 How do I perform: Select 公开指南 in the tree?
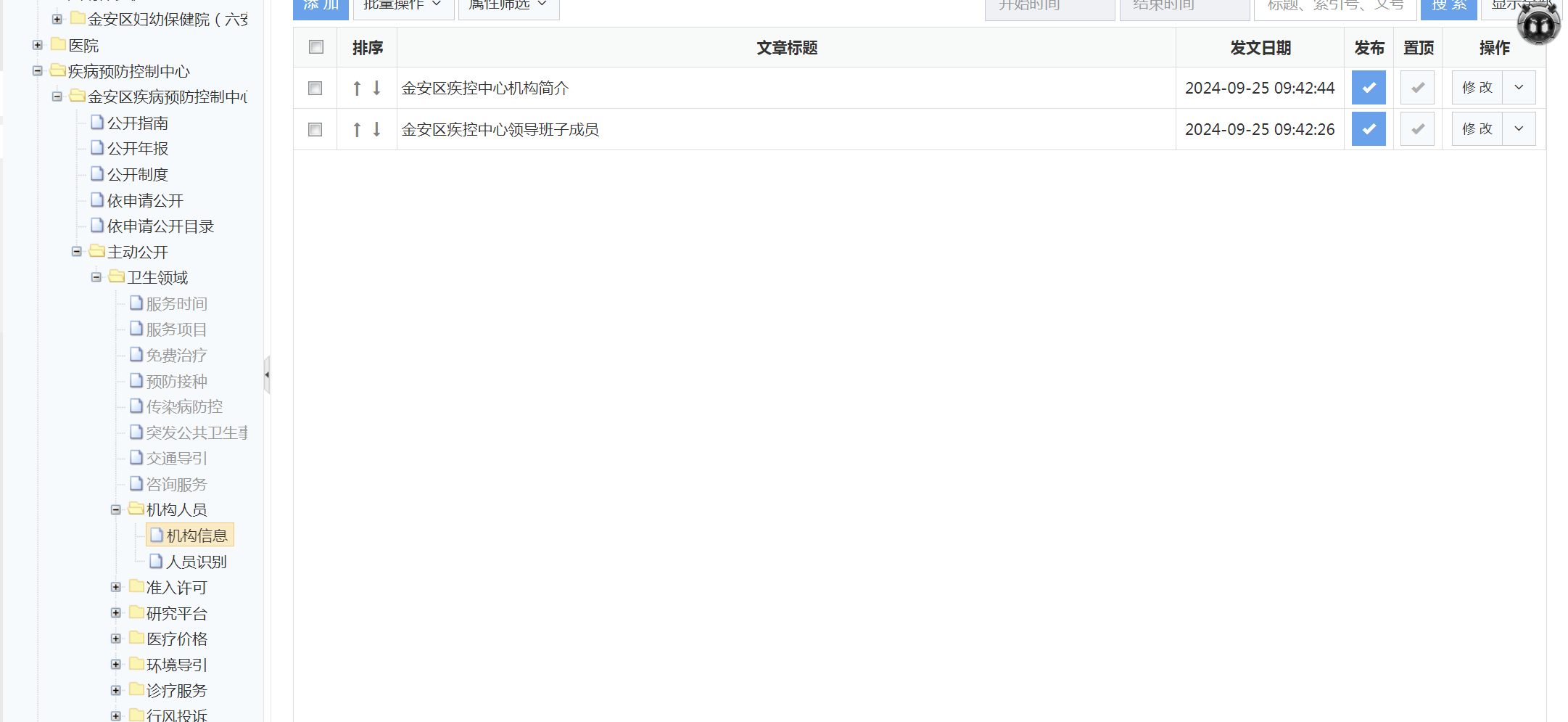(137, 123)
